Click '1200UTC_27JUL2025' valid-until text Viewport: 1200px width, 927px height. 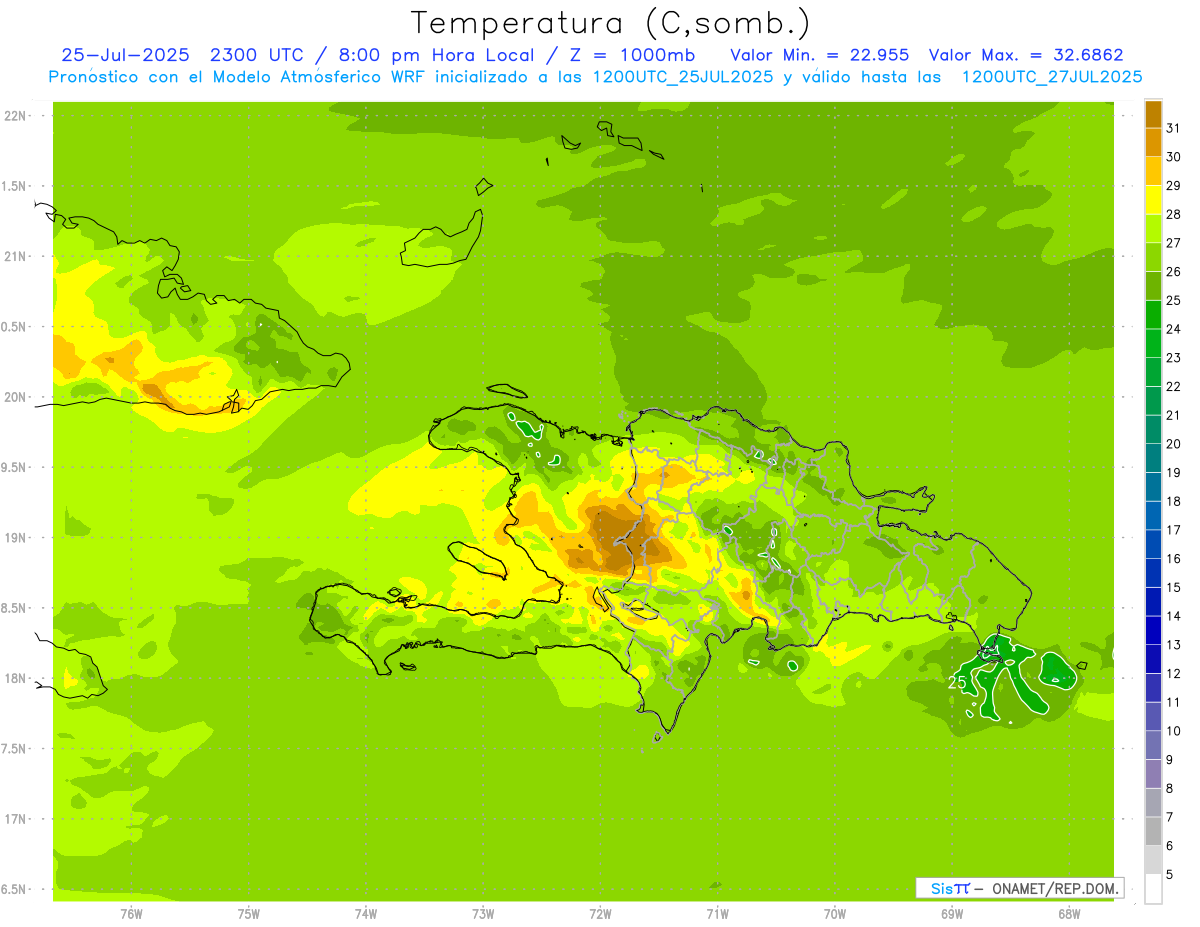point(1052,77)
